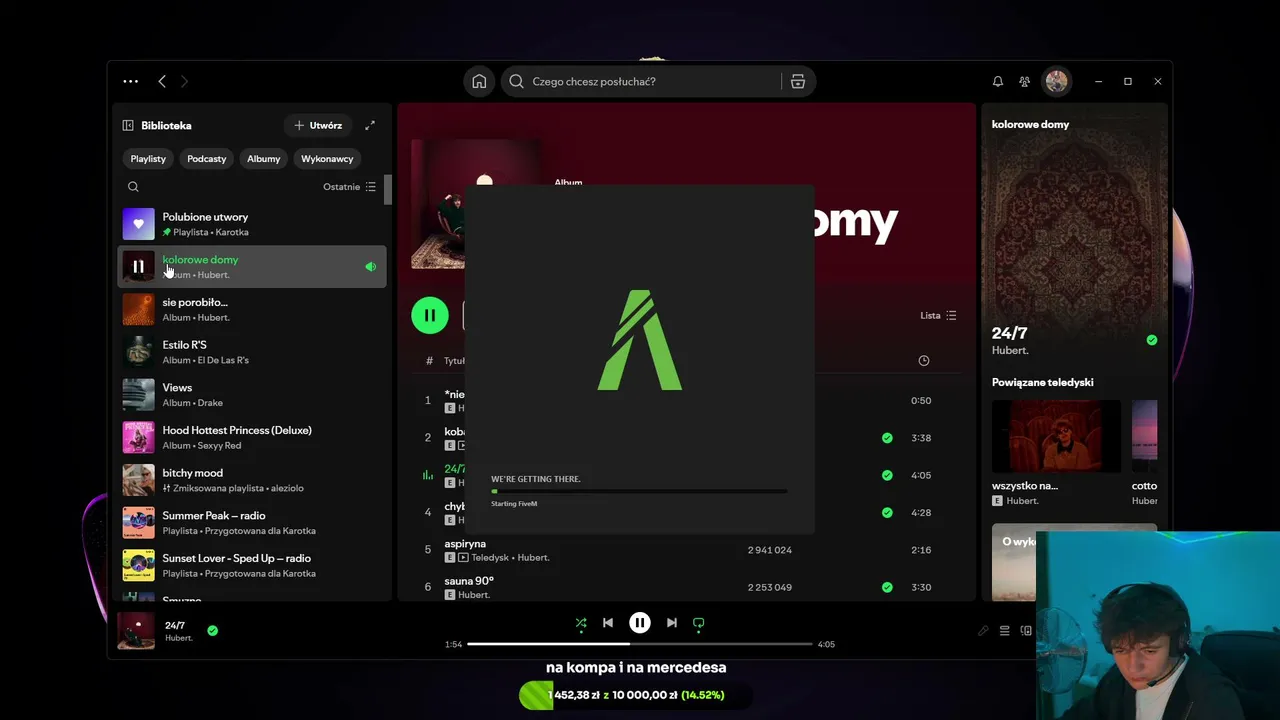Image resolution: width=1280 pixels, height=720 pixels.
Task: Skip to the next track
Action: pos(672,623)
